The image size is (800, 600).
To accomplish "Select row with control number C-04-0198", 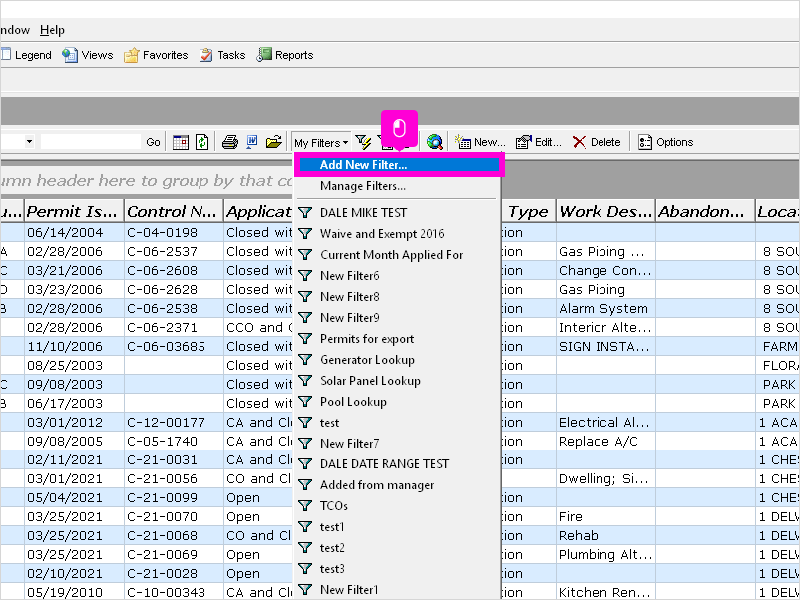I will point(162,233).
